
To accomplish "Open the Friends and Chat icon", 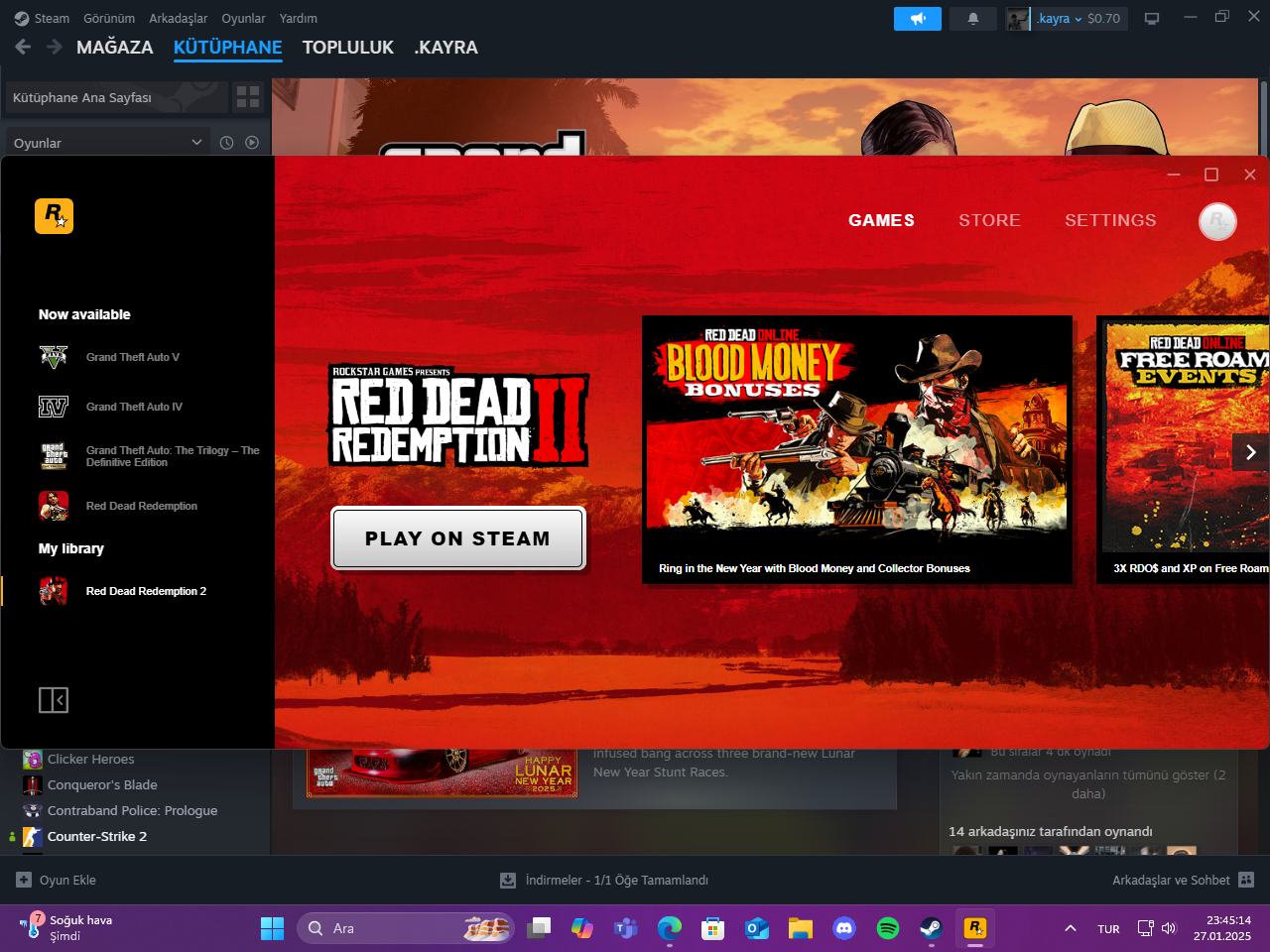I will [1247, 880].
